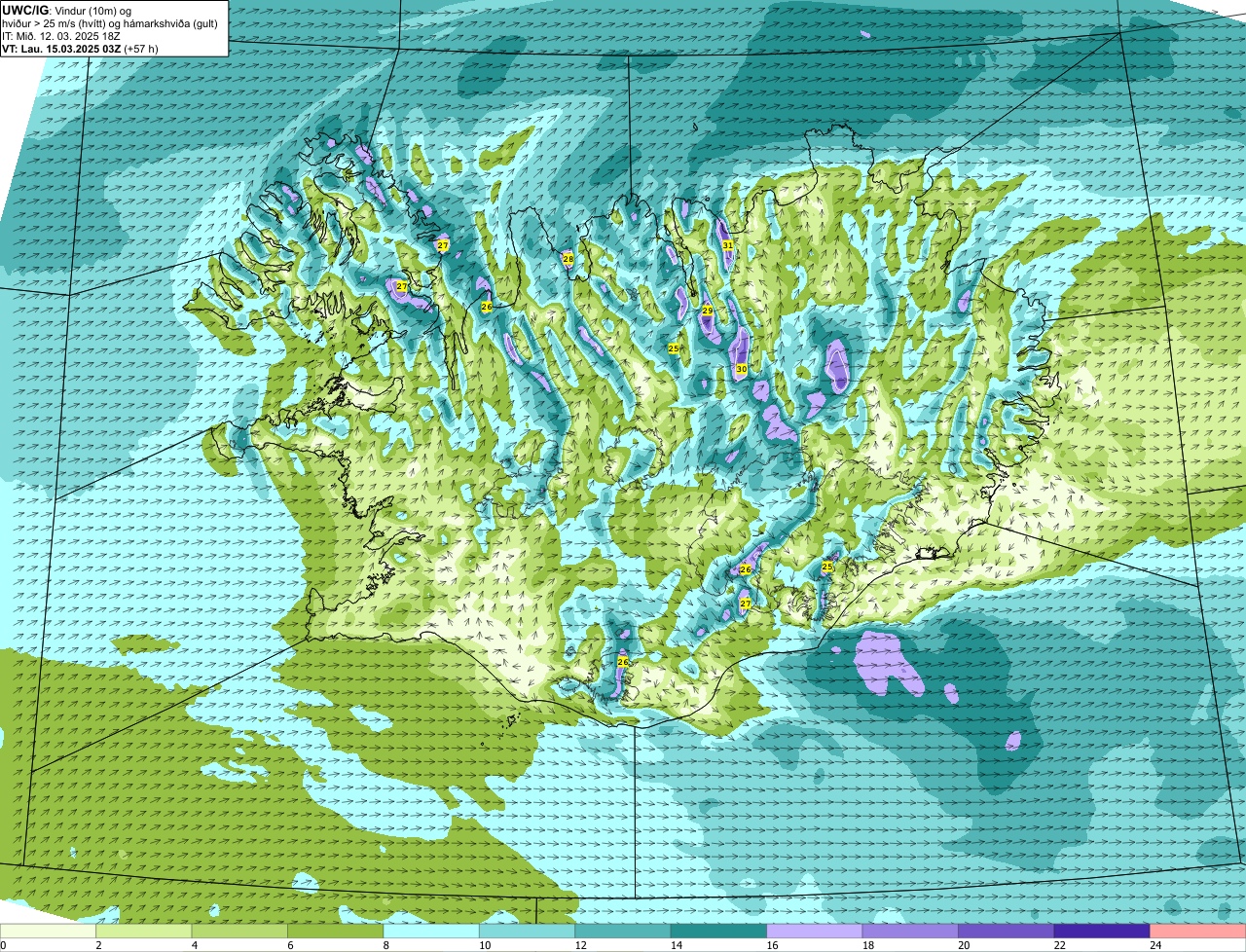Click the pink above-24 m/s legend swatch
Screen dimensions: 1246x952
(1197, 931)
